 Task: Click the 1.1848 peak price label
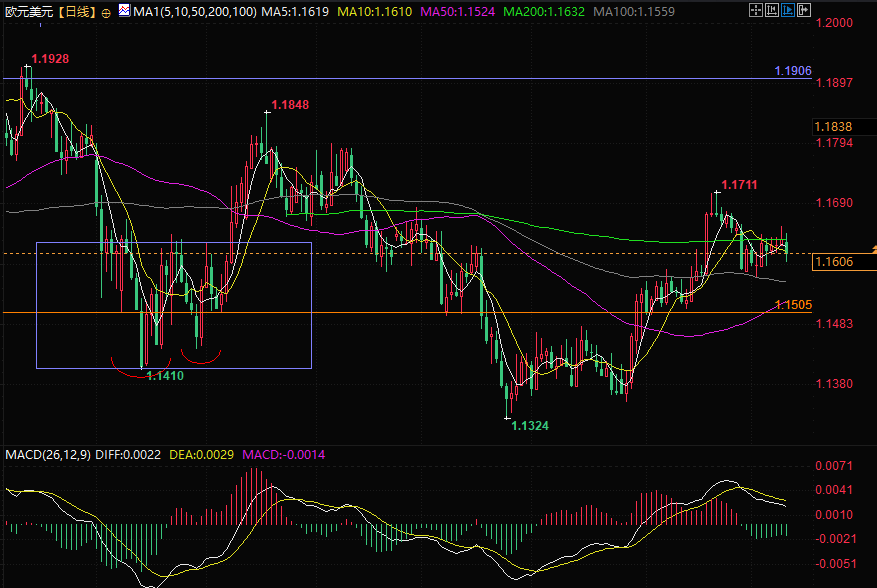pyautogui.click(x=290, y=105)
